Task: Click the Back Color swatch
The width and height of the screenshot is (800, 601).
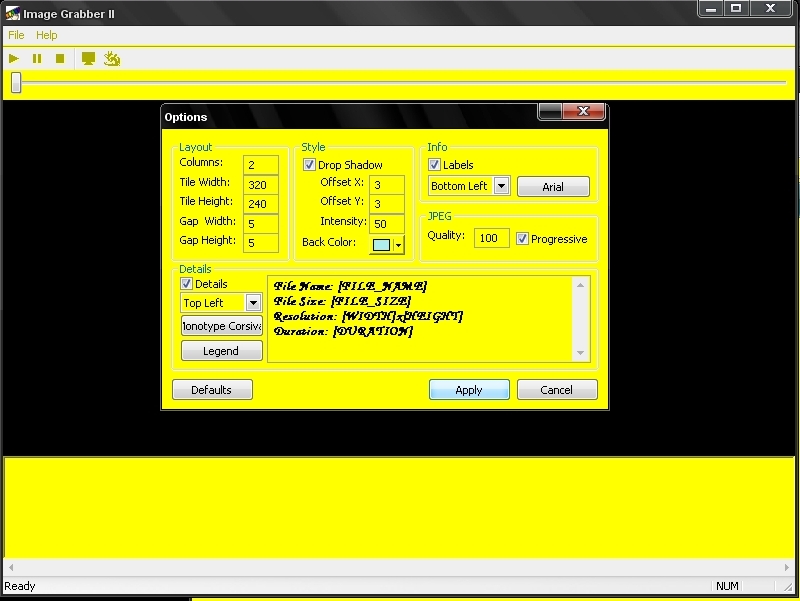Action: point(381,245)
